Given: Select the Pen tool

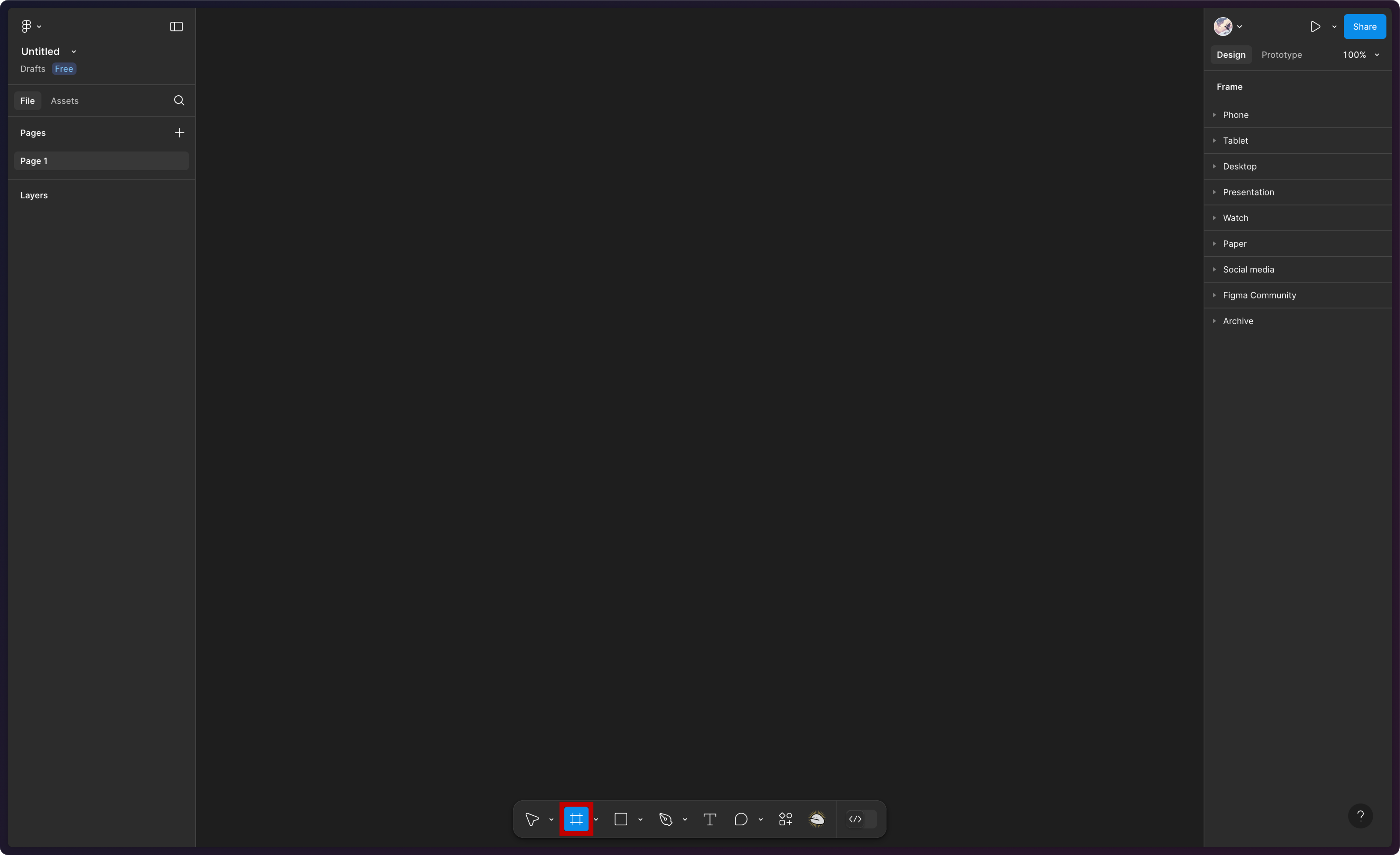Looking at the screenshot, I should pyautogui.click(x=665, y=819).
